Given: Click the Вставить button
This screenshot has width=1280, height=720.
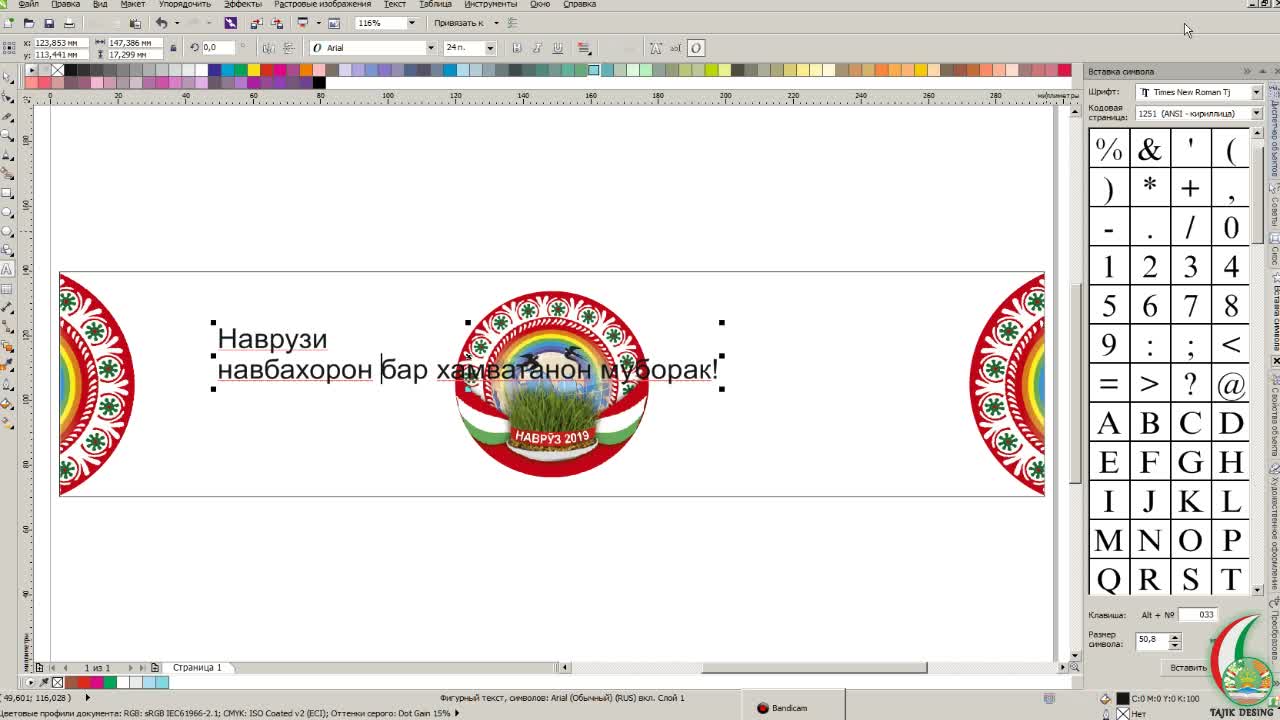Looking at the screenshot, I should (1188, 667).
